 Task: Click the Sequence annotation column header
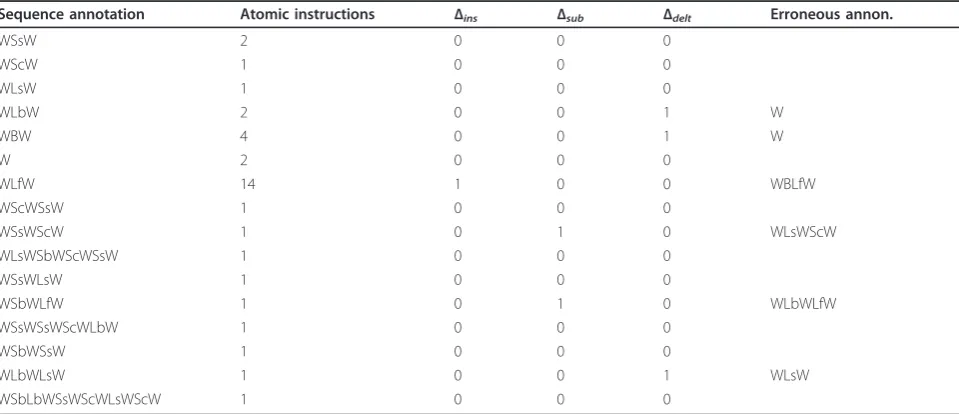click(x=72, y=14)
